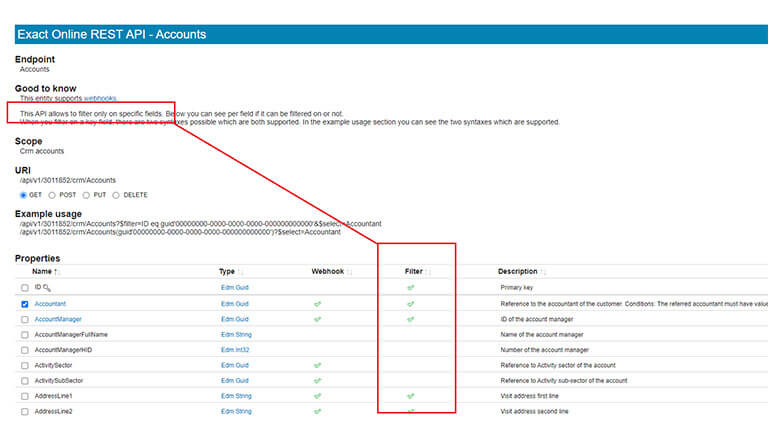The height and width of the screenshot is (432, 768).
Task: Open Edm.Int32 link in AccountManagerHID row
Action: (x=235, y=350)
